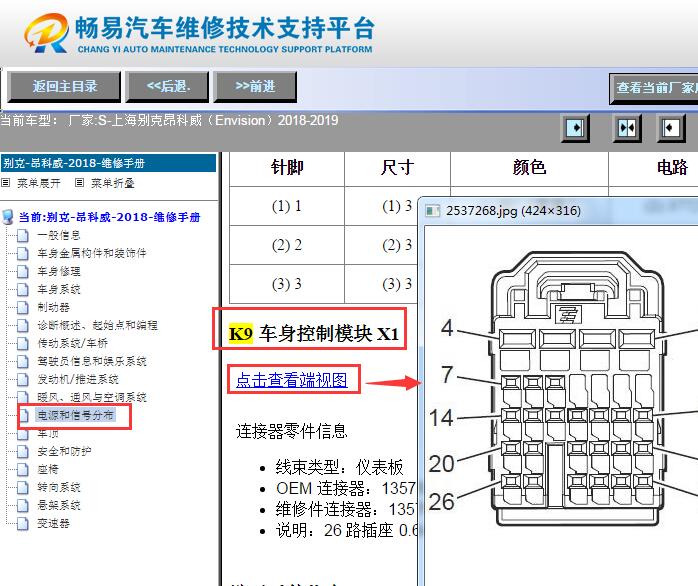Click table cell (3) 3 in 针脚 column

pos(287,284)
